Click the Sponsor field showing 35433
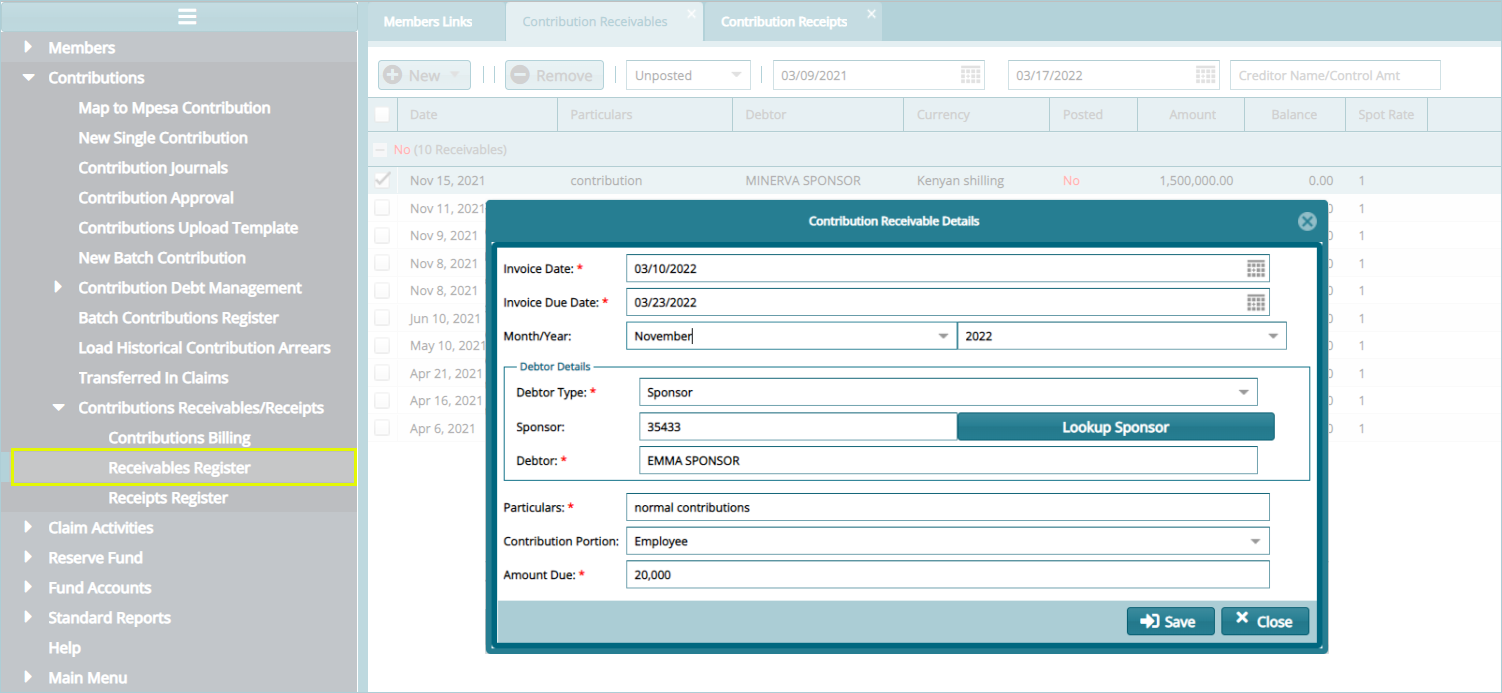 pyautogui.click(x=798, y=427)
